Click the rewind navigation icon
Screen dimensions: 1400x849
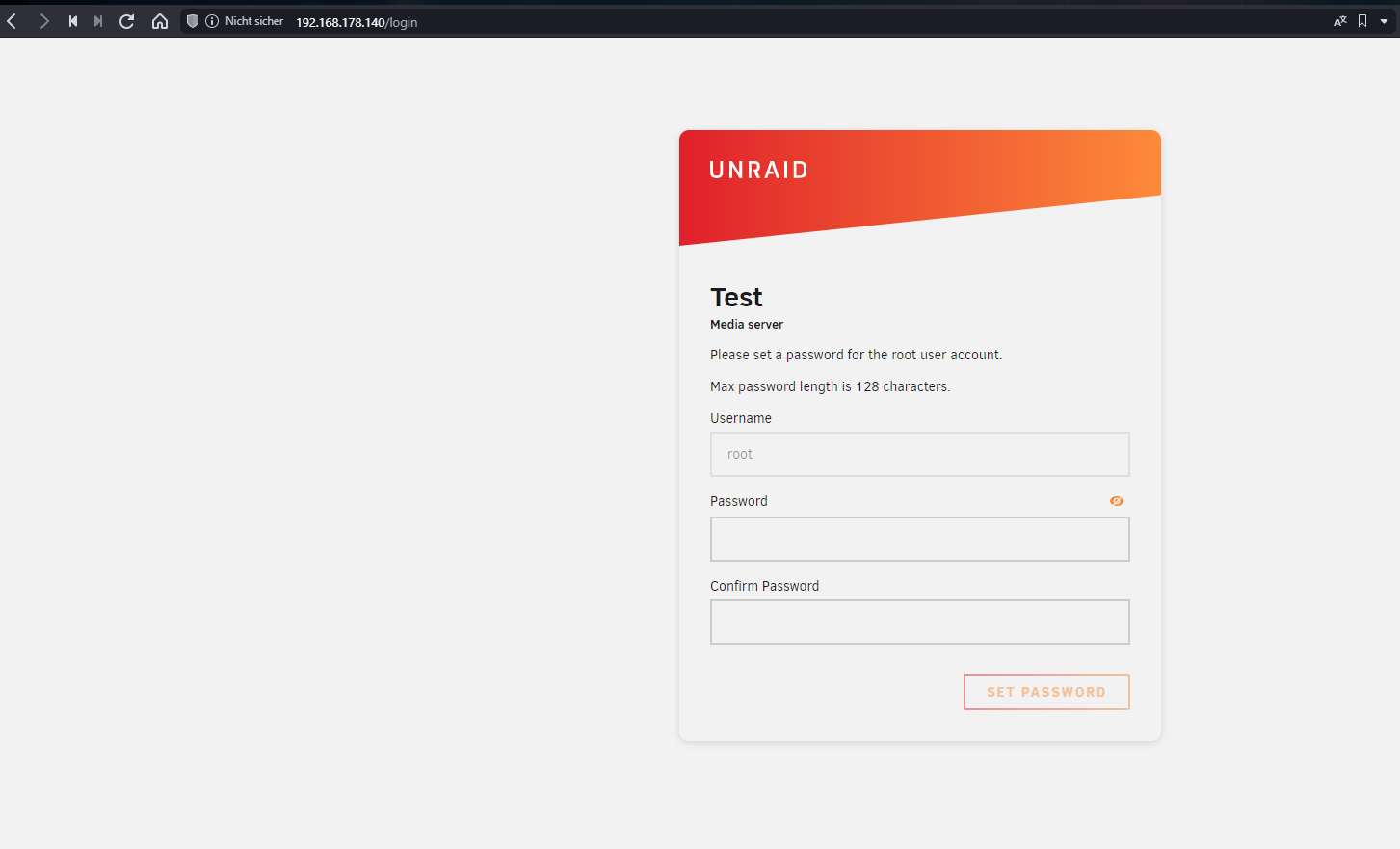pos(73,21)
